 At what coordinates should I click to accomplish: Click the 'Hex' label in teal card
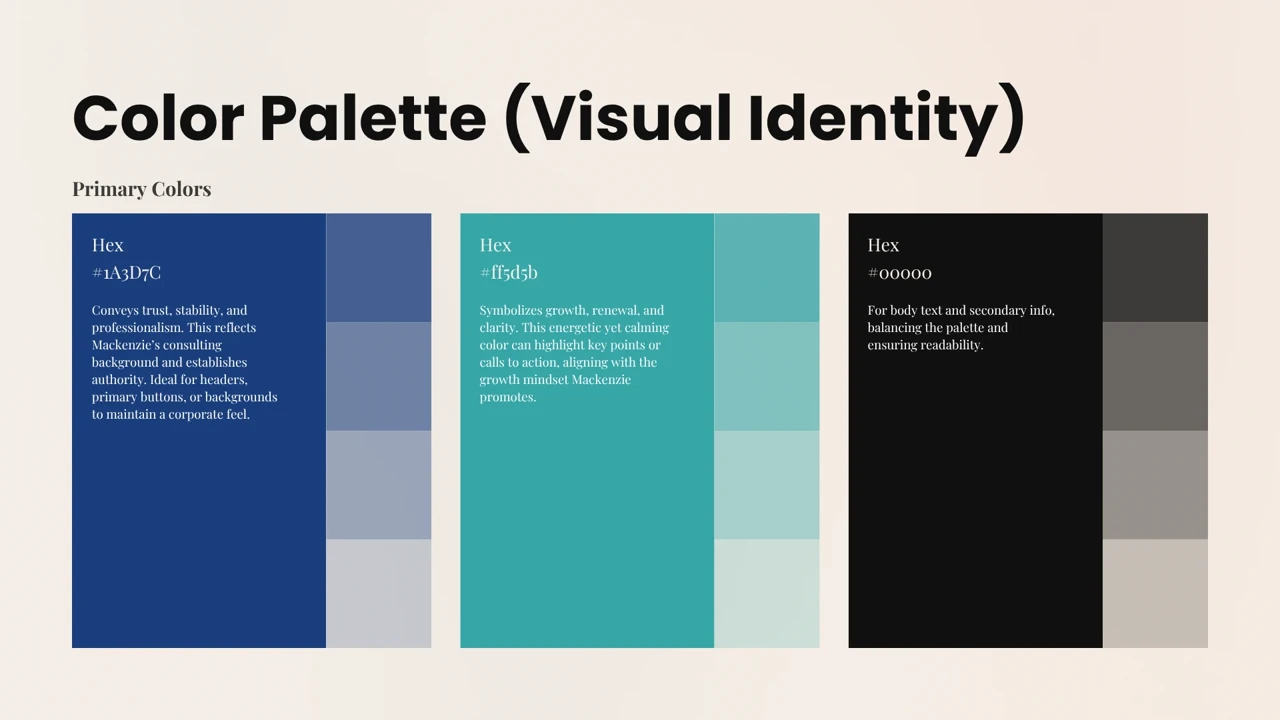tap(496, 245)
